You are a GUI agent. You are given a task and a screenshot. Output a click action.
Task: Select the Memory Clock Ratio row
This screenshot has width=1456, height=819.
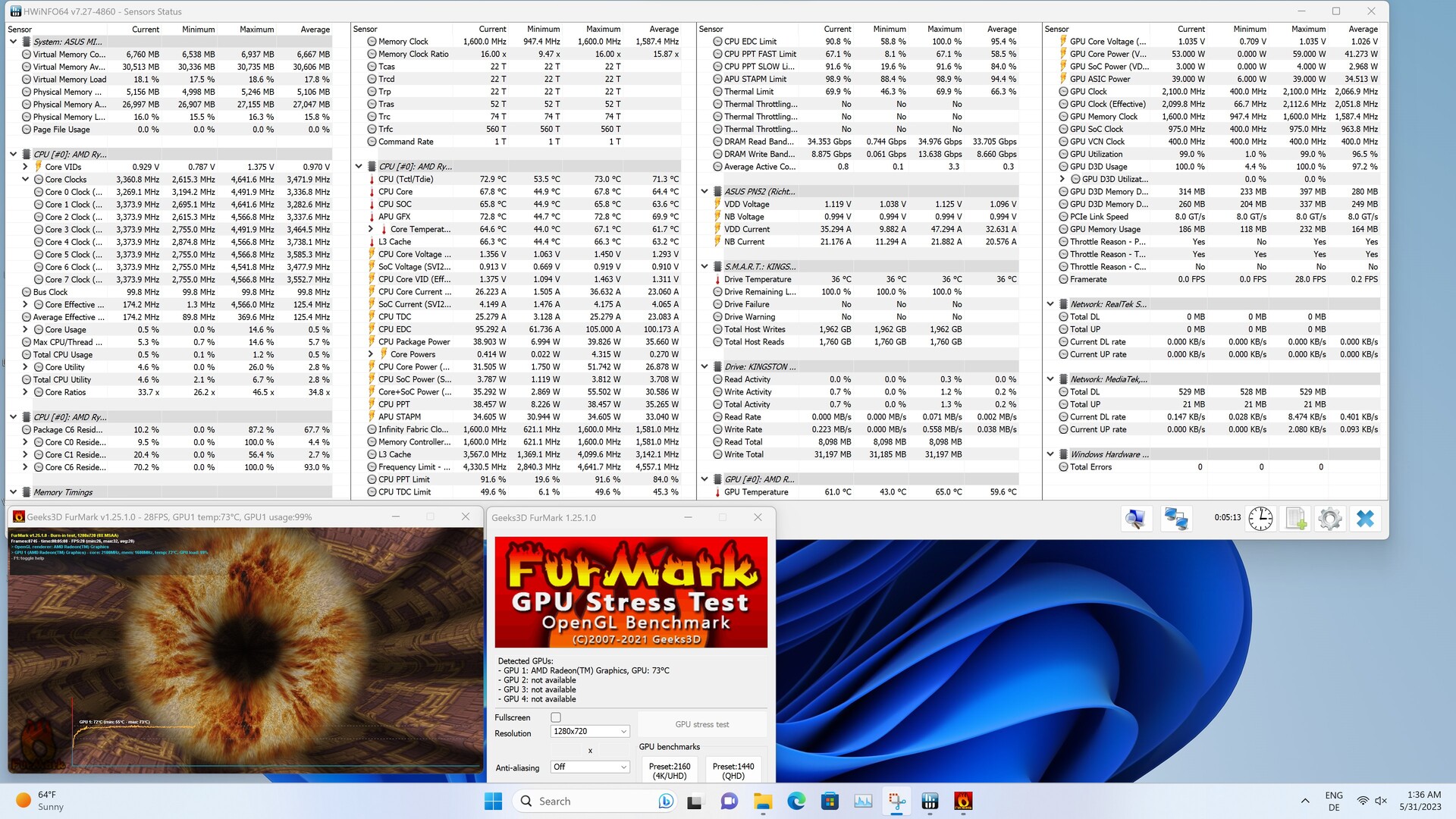[x=523, y=54]
